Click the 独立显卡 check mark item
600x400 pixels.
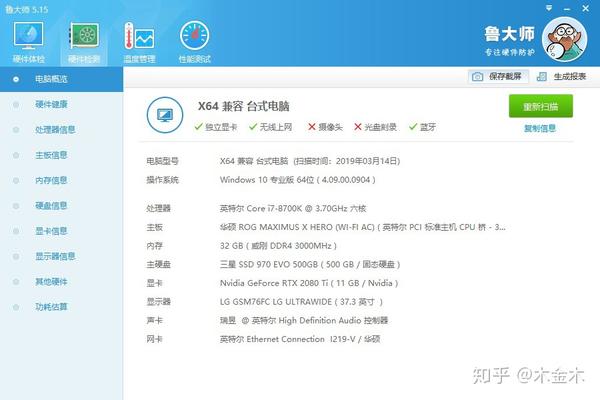216,127
